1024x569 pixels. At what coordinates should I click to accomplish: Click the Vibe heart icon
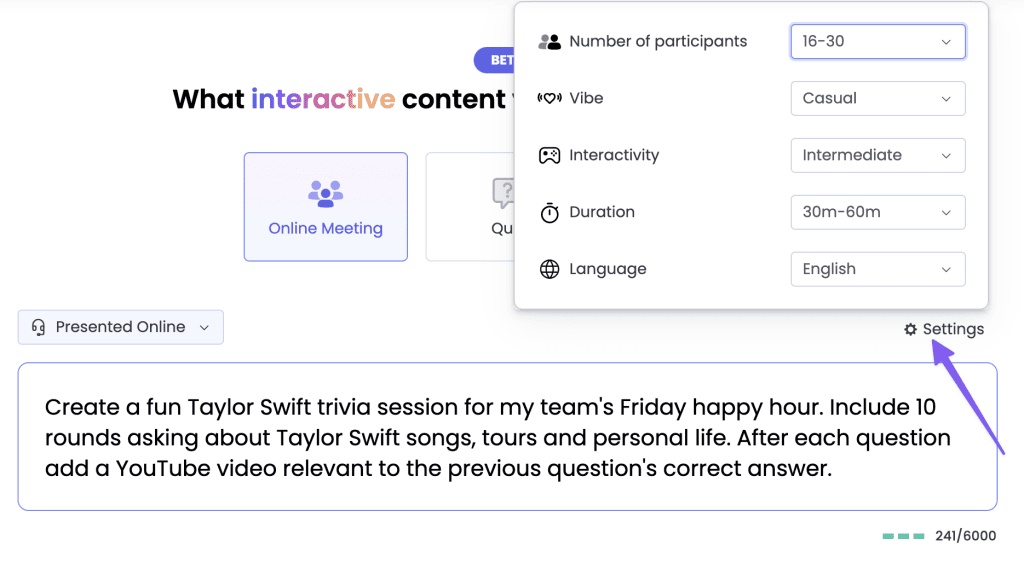549,99
